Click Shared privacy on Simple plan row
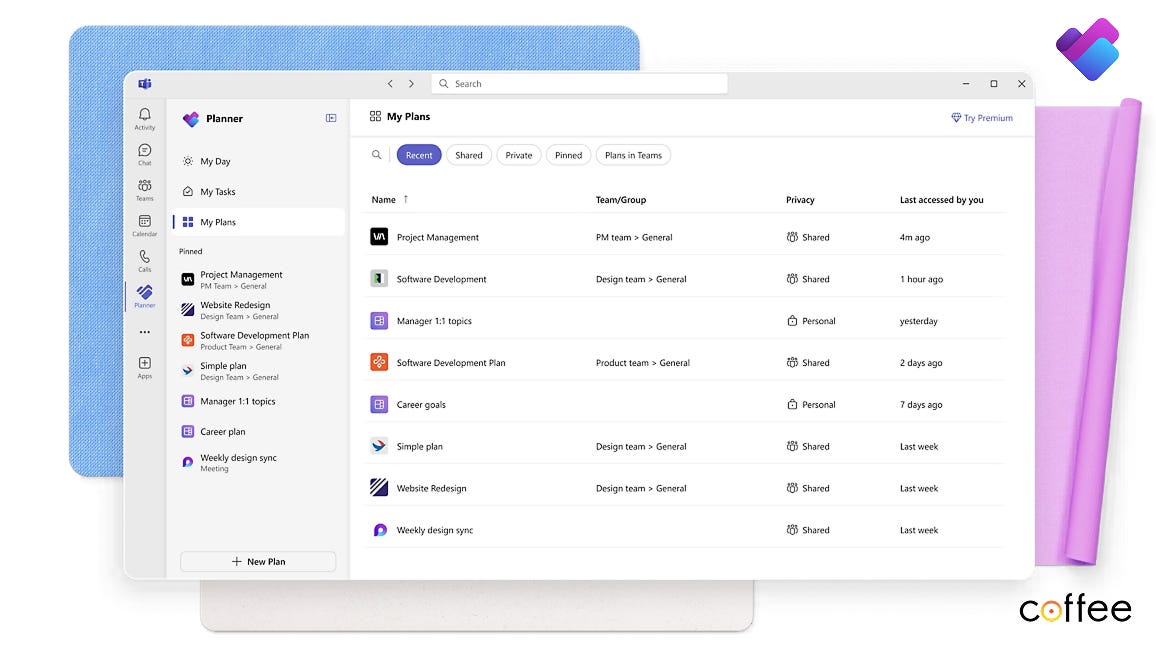Screen dimensions: 1156x650 point(808,447)
